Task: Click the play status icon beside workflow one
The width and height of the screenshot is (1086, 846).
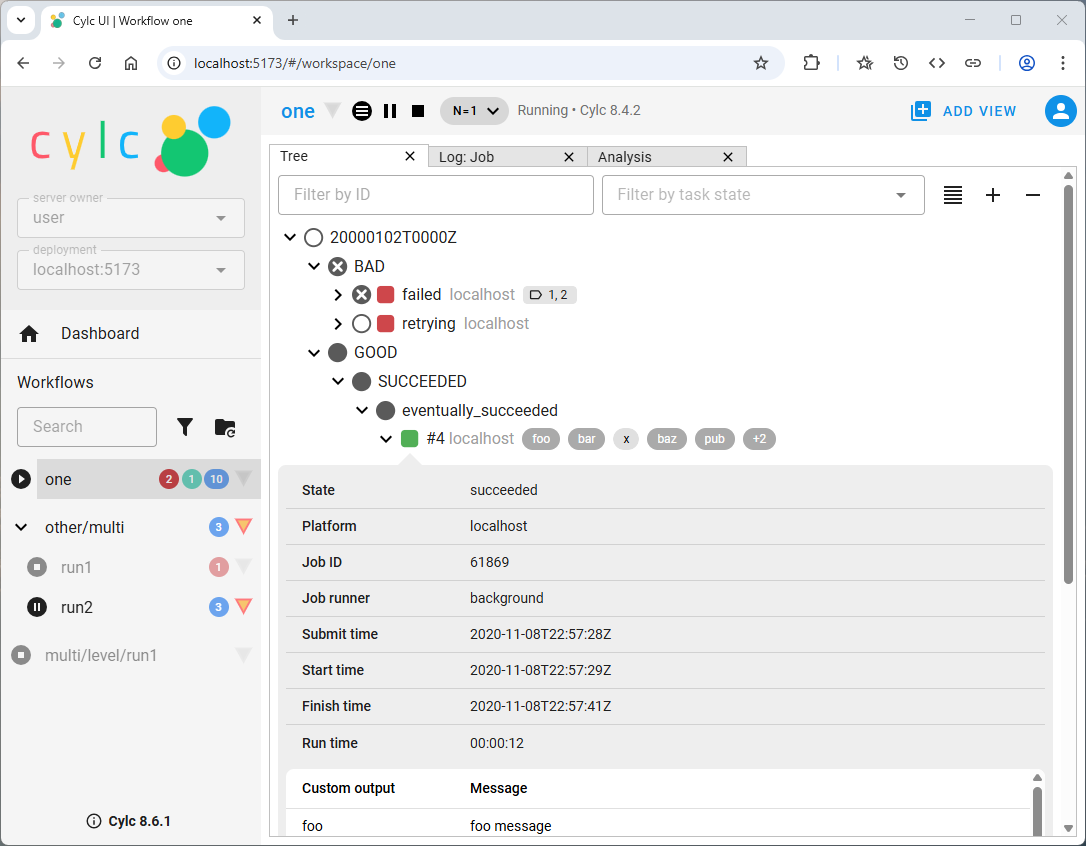Action: point(20,479)
